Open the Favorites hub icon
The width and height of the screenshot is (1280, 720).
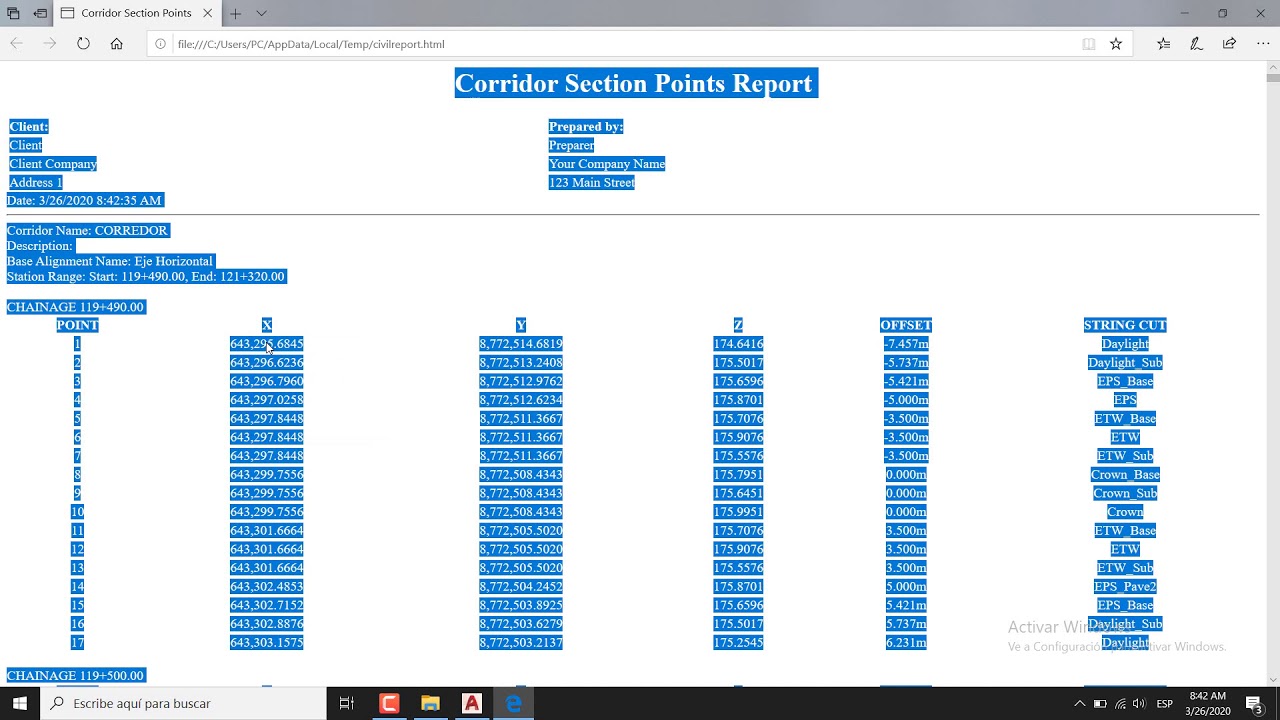[x=1163, y=44]
